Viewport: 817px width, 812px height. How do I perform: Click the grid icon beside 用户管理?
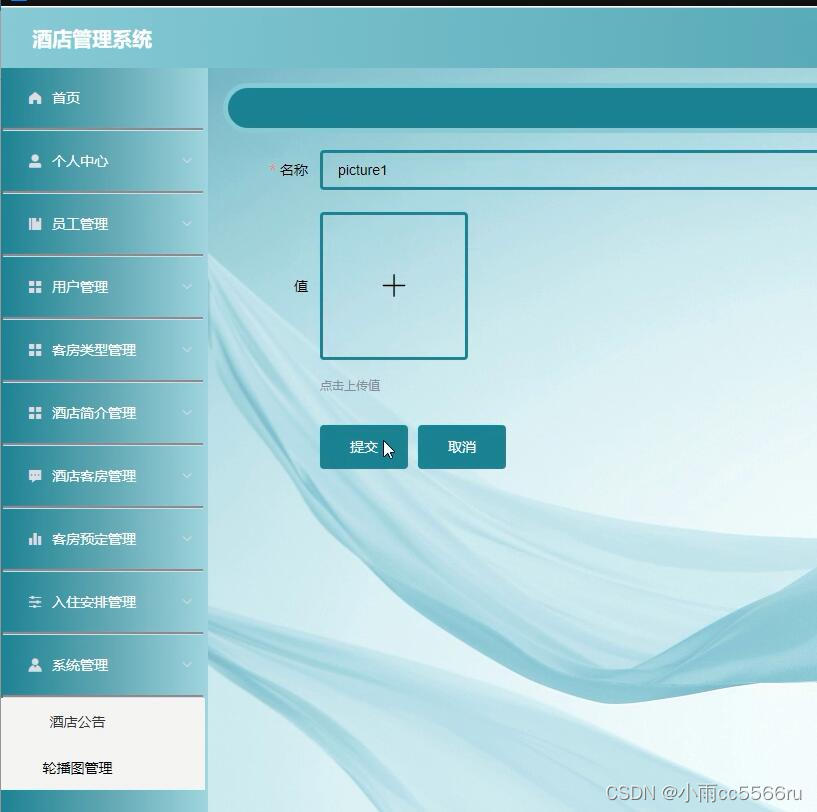coord(35,287)
